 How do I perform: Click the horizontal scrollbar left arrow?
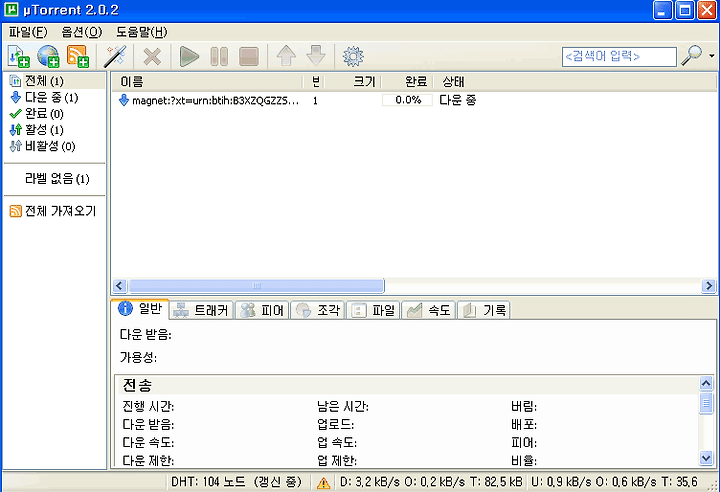click(120, 286)
